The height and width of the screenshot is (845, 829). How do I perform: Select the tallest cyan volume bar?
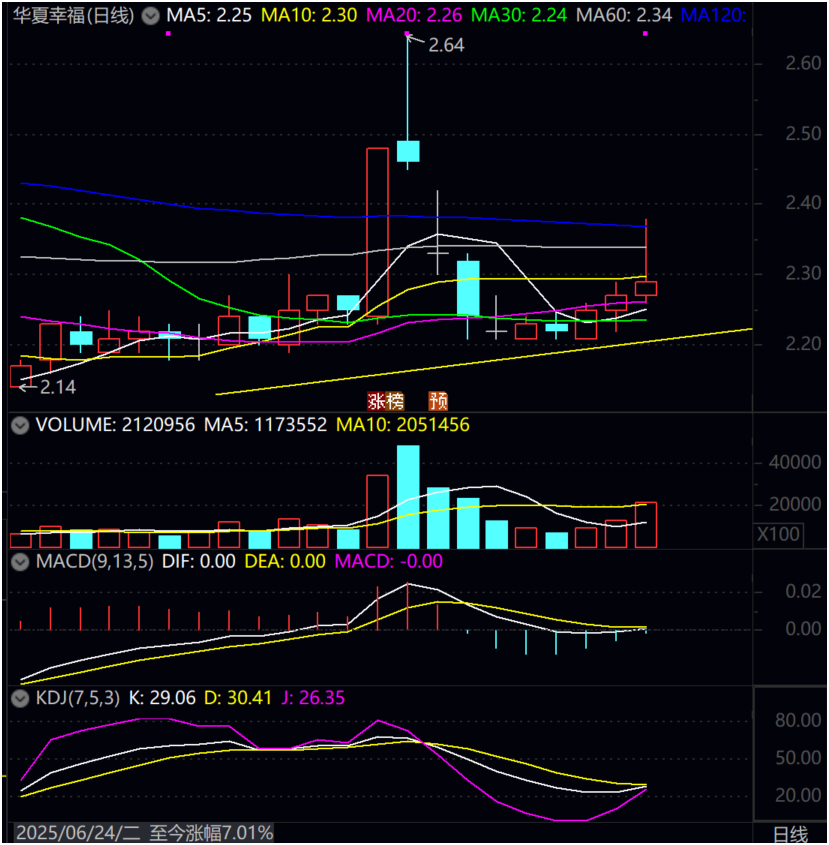click(408, 497)
